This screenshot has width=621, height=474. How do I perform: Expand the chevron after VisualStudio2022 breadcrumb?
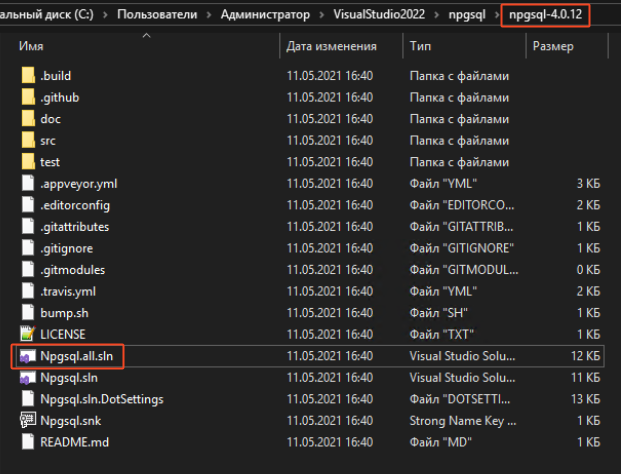436,15
